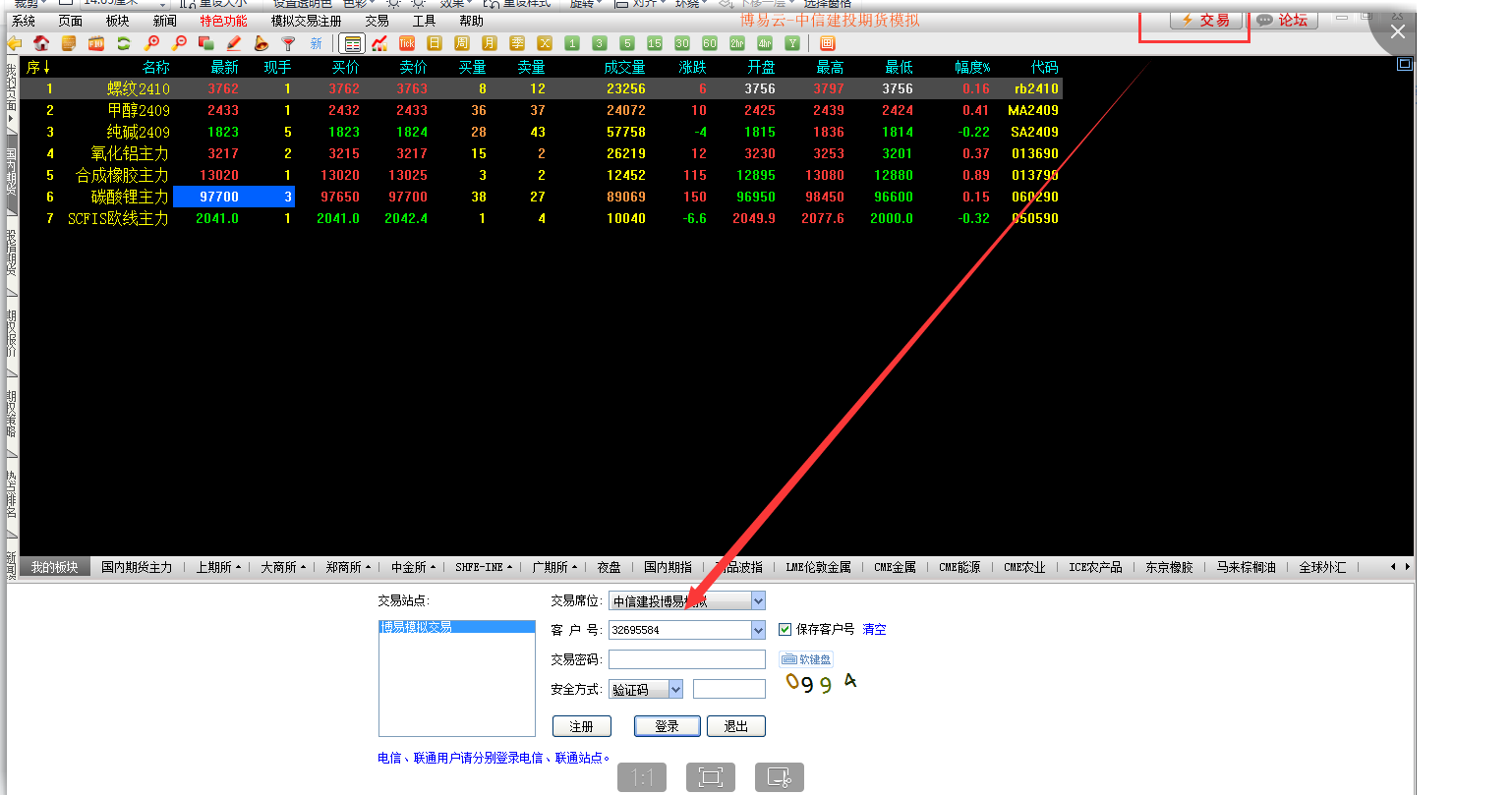Click the 注册 register button

(x=581, y=726)
